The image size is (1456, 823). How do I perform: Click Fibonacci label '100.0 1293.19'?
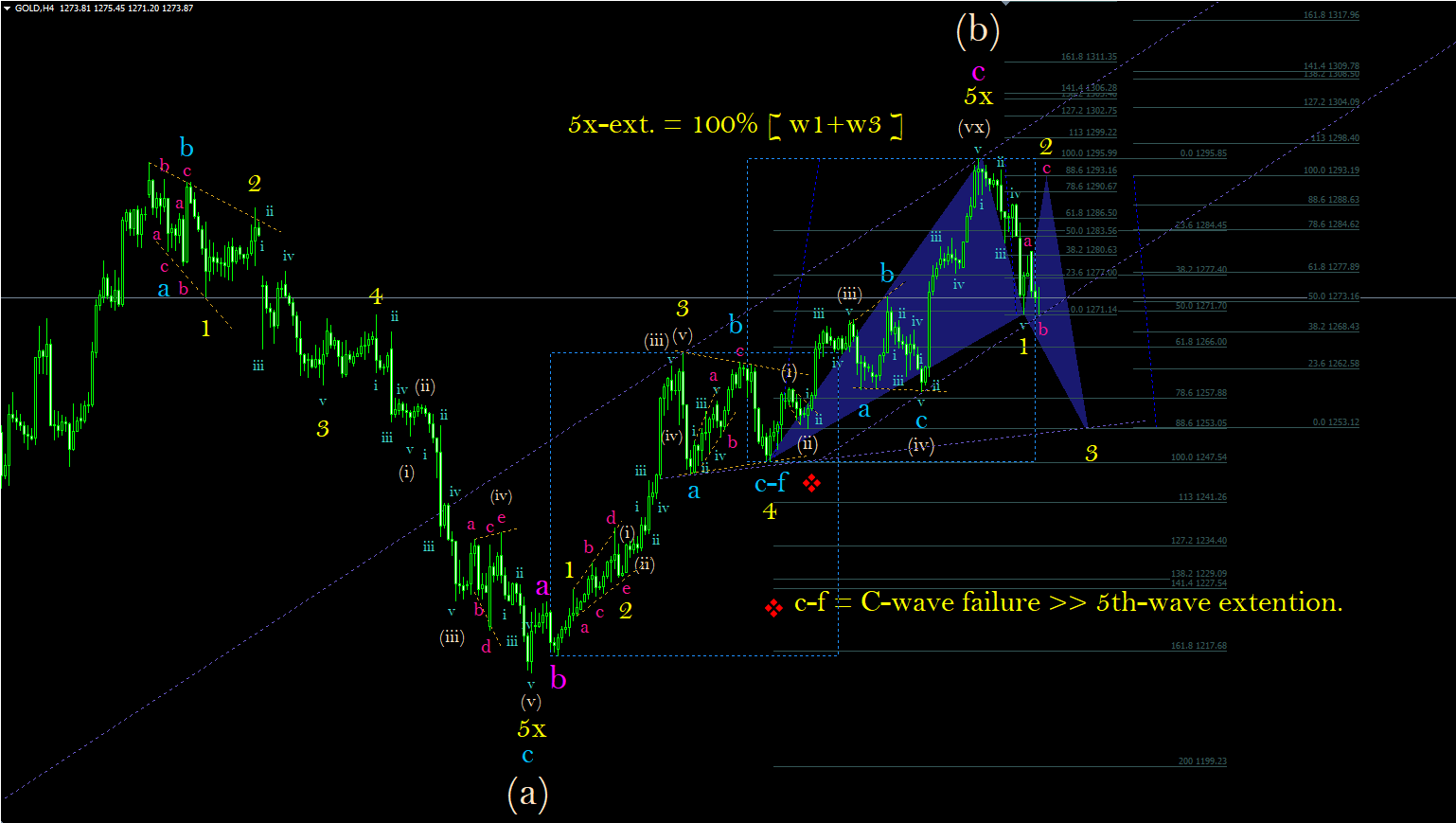1331,170
